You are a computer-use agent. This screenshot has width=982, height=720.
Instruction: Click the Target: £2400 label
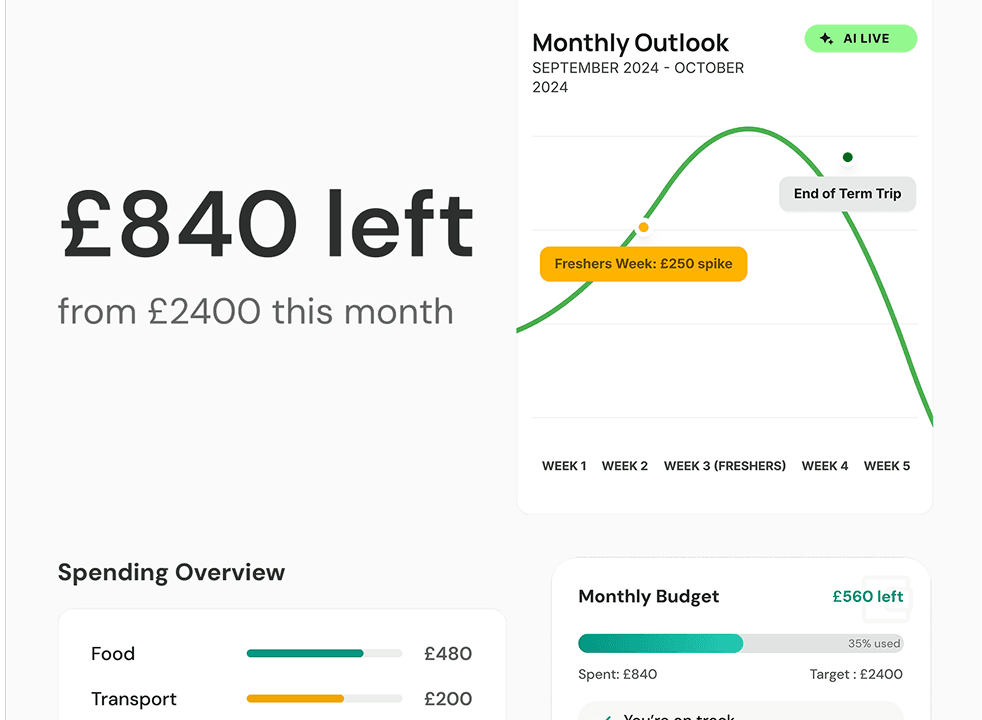coord(856,674)
